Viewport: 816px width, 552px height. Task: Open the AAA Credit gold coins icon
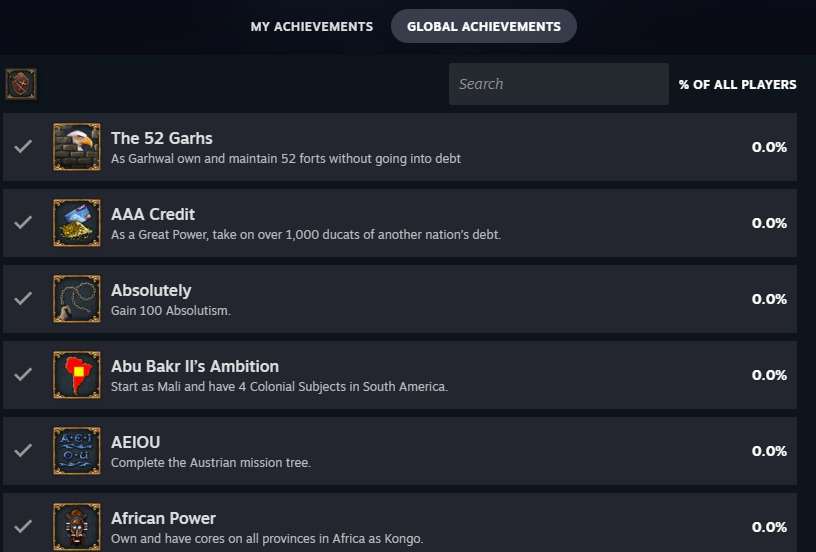76,223
